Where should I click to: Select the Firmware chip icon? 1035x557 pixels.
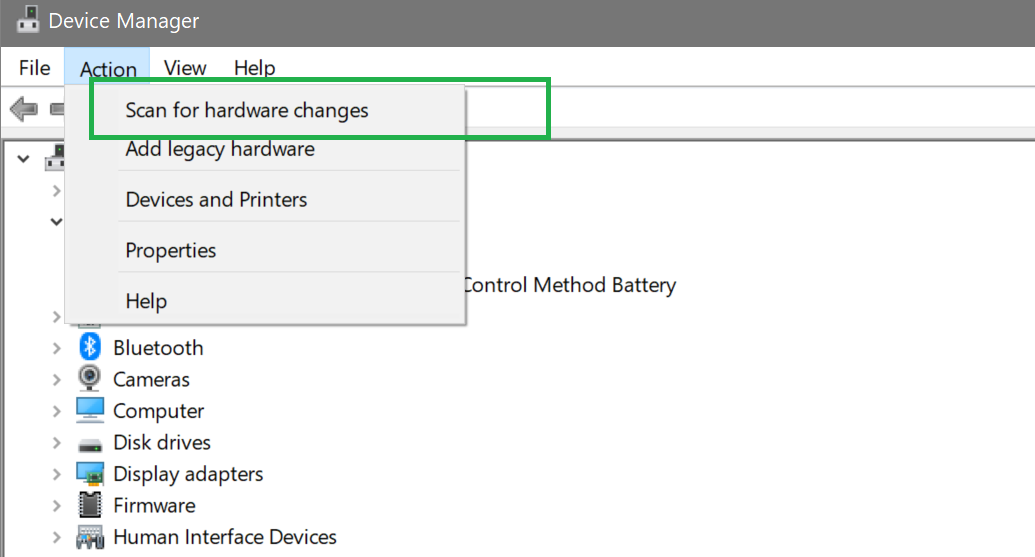(90, 505)
